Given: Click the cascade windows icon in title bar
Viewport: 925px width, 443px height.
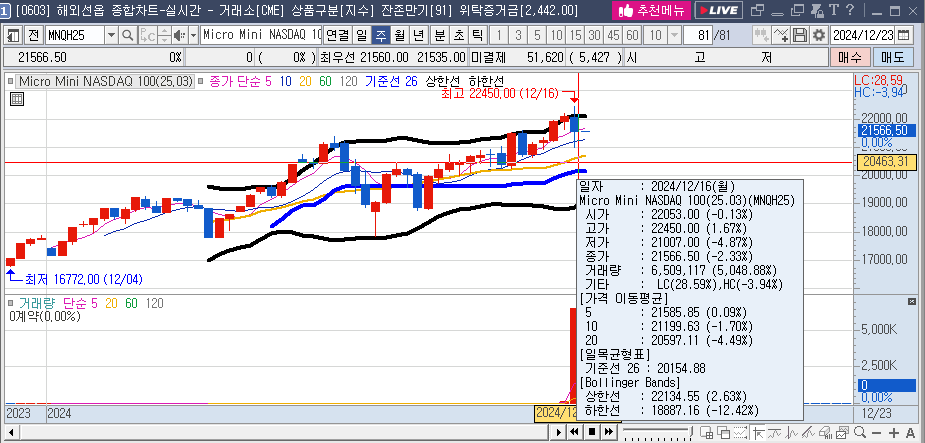Looking at the screenshot, I should click(798, 10).
